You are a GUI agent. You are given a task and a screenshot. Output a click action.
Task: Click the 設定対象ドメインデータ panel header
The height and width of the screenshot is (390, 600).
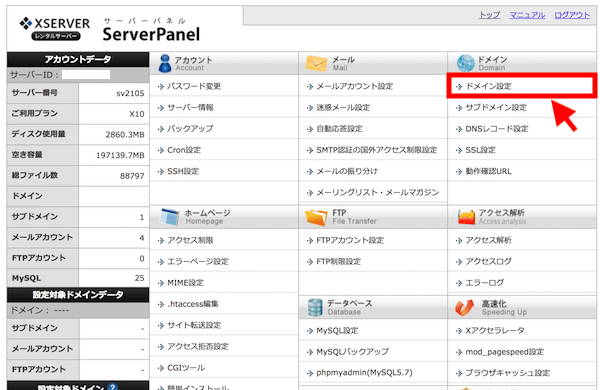78,295
